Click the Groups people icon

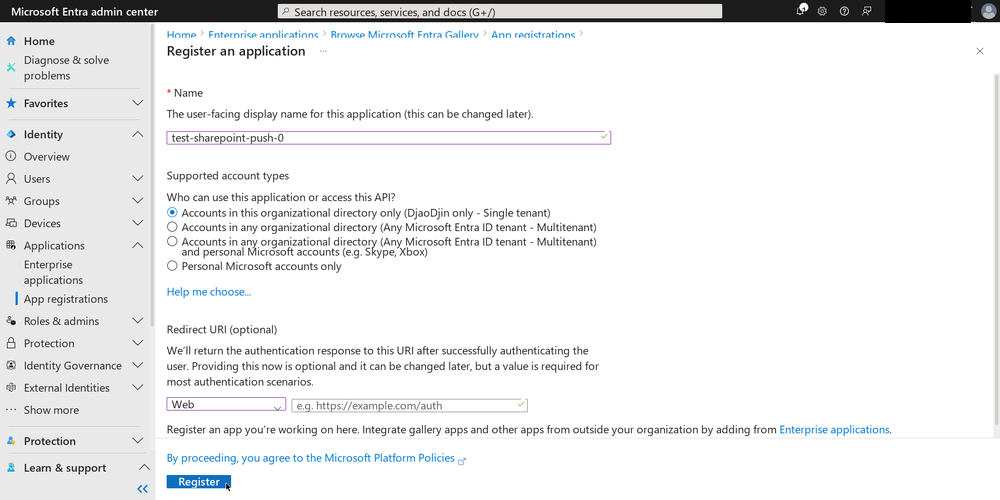pos(11,201)
